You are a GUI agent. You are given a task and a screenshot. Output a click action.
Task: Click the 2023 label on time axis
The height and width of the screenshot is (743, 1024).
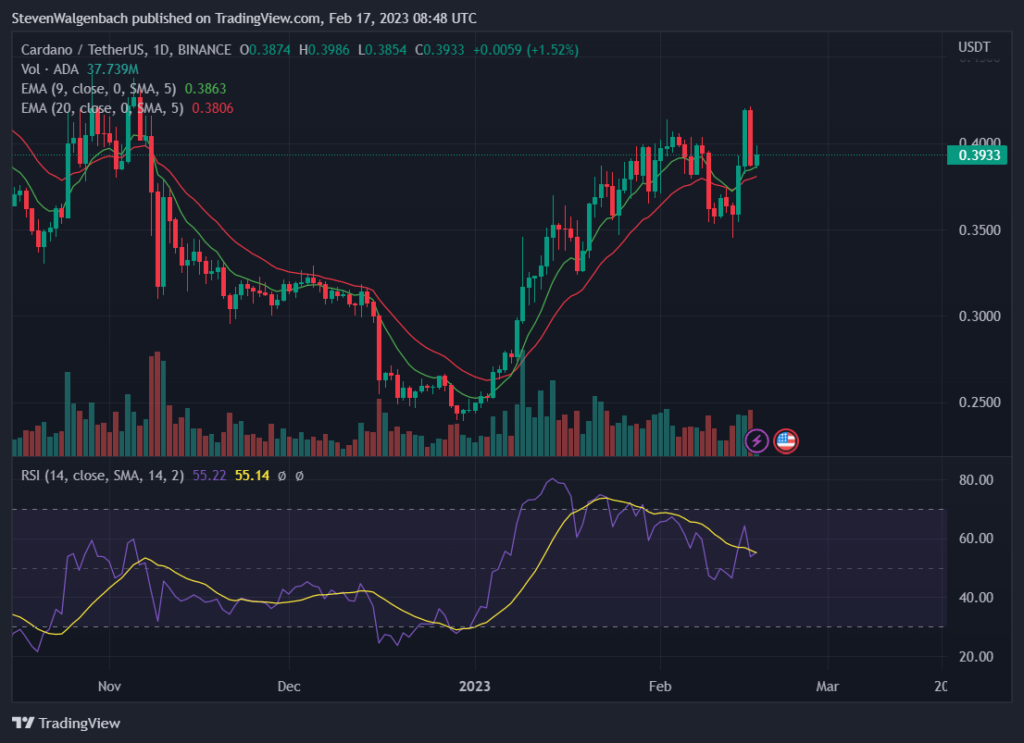pos(475,686)
